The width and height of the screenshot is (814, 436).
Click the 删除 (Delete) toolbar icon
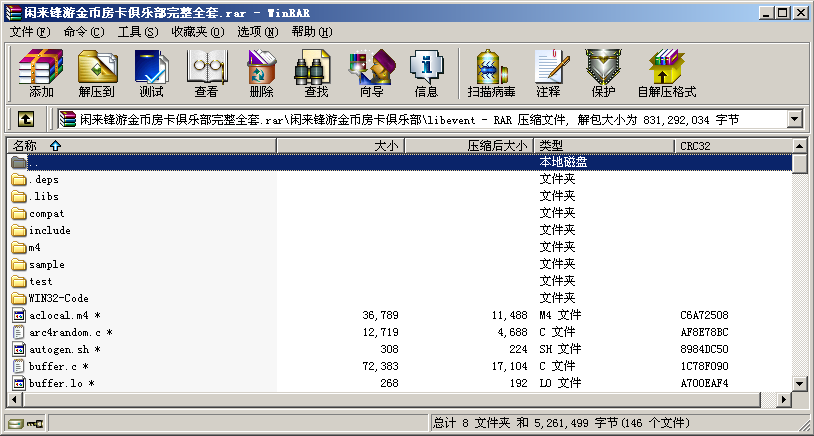pyautogui.click(x=261, y=73)
